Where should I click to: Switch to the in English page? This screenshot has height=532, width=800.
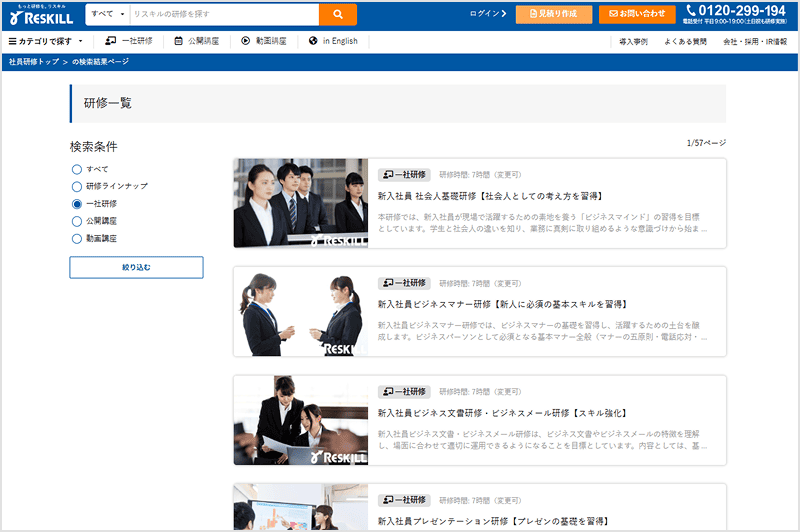tap(333, 41)
